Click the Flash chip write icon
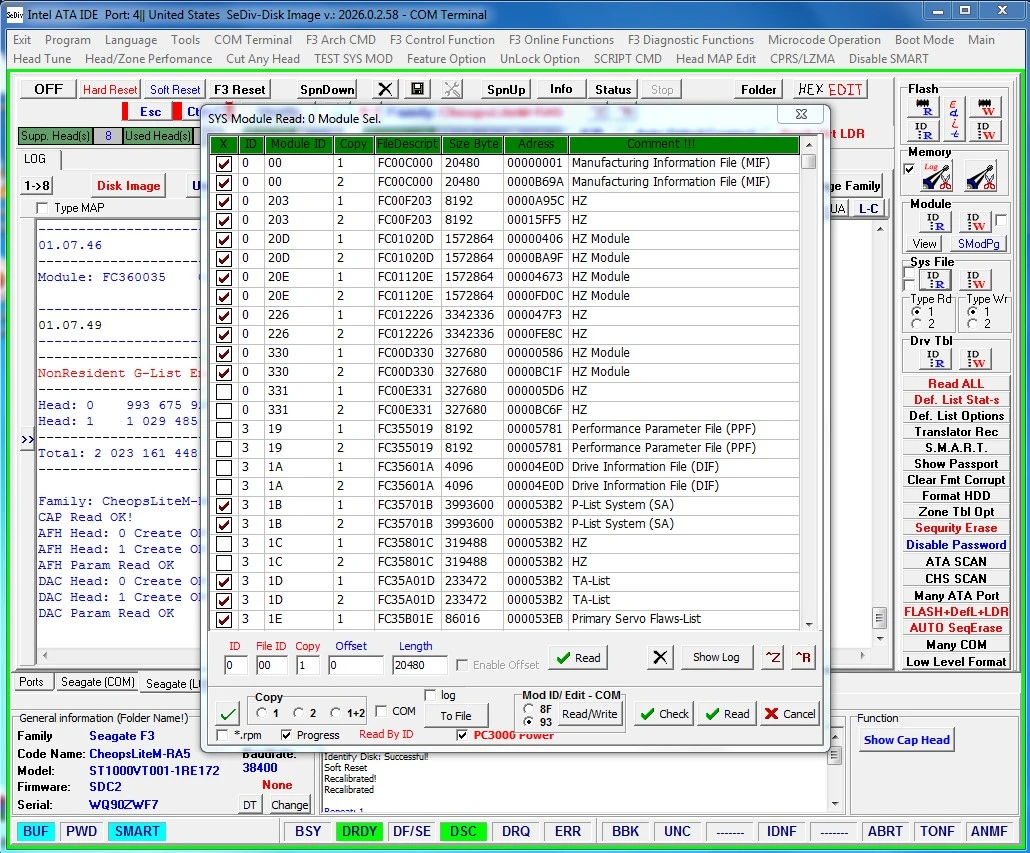1030x853 pixels. 985,108
